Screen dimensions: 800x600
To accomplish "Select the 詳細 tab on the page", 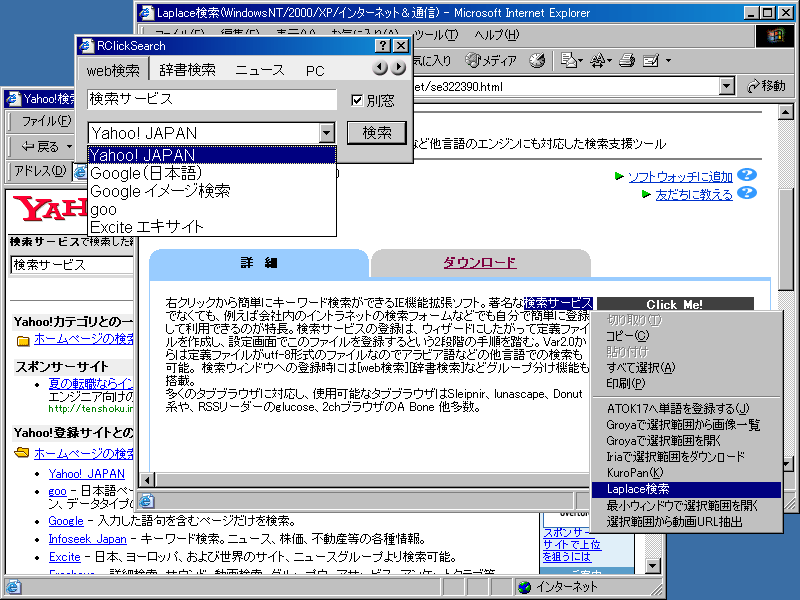I will 259,263.
